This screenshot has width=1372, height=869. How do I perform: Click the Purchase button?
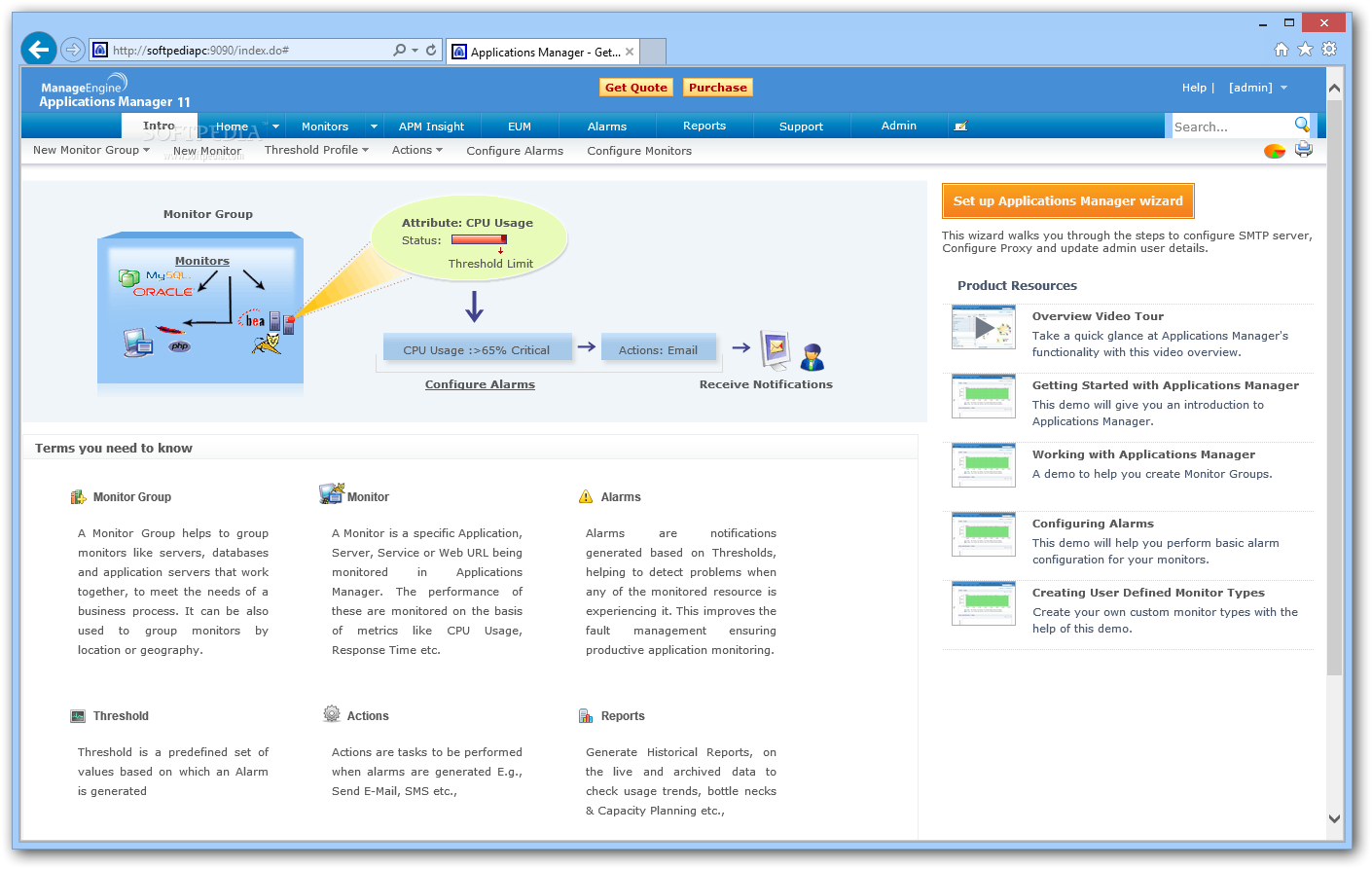pyautogui.click(x=718, y=88)
